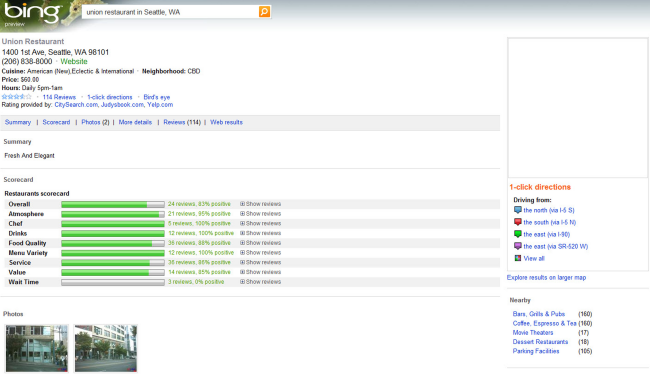Click the purple SR-520 W marker icon
Image resolution: width=650 pixels, height=374 pixels.
point(518,246)
